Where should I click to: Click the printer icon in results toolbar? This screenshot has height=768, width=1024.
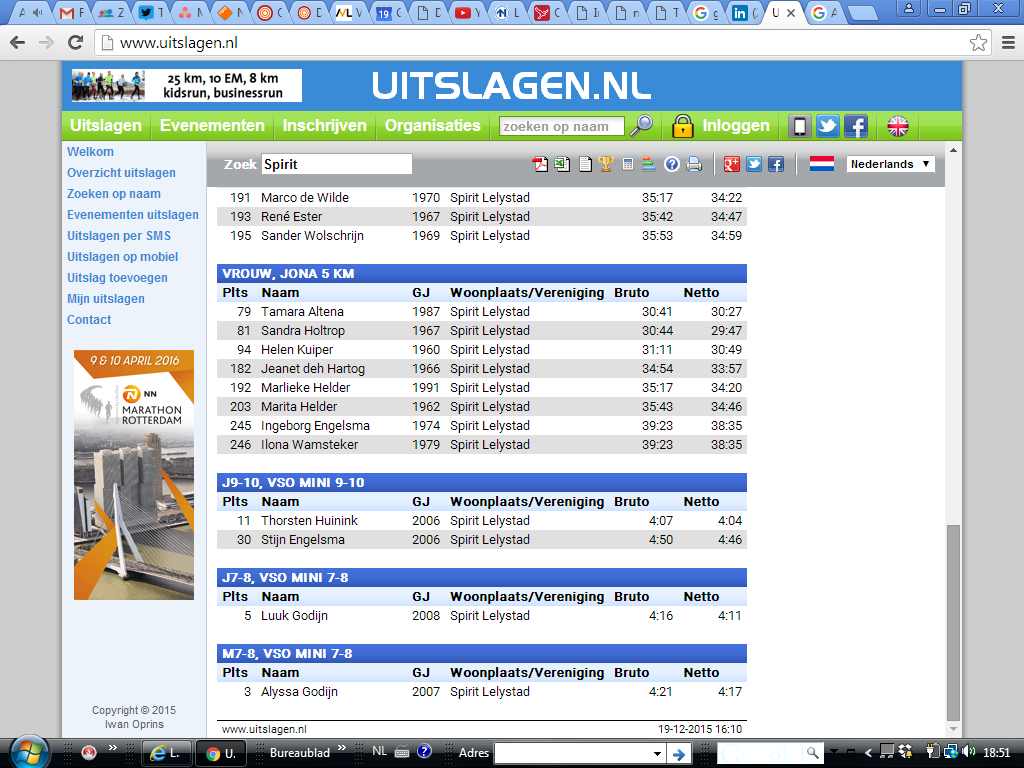pos(694,165)
